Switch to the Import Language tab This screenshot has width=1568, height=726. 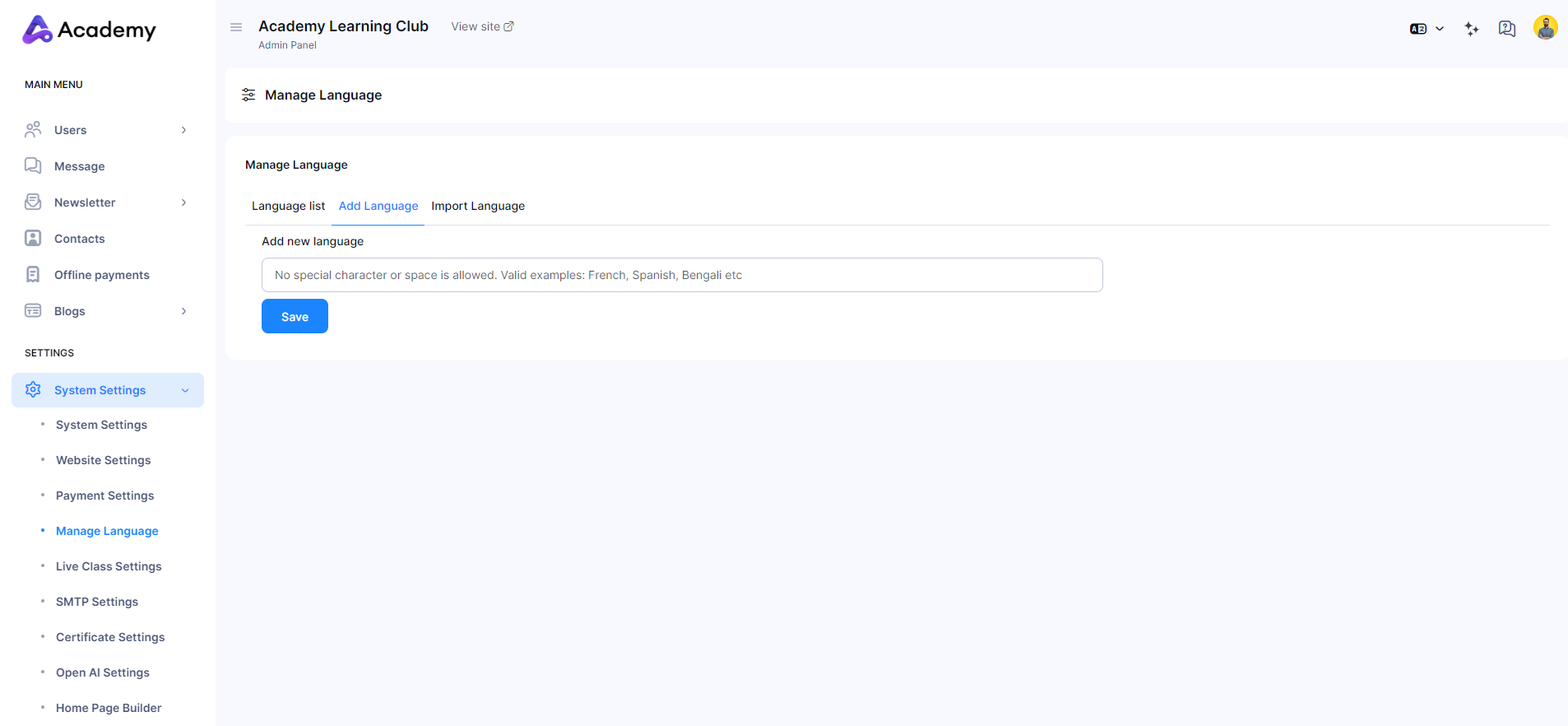pyautogui.click(x=477, y=206)
